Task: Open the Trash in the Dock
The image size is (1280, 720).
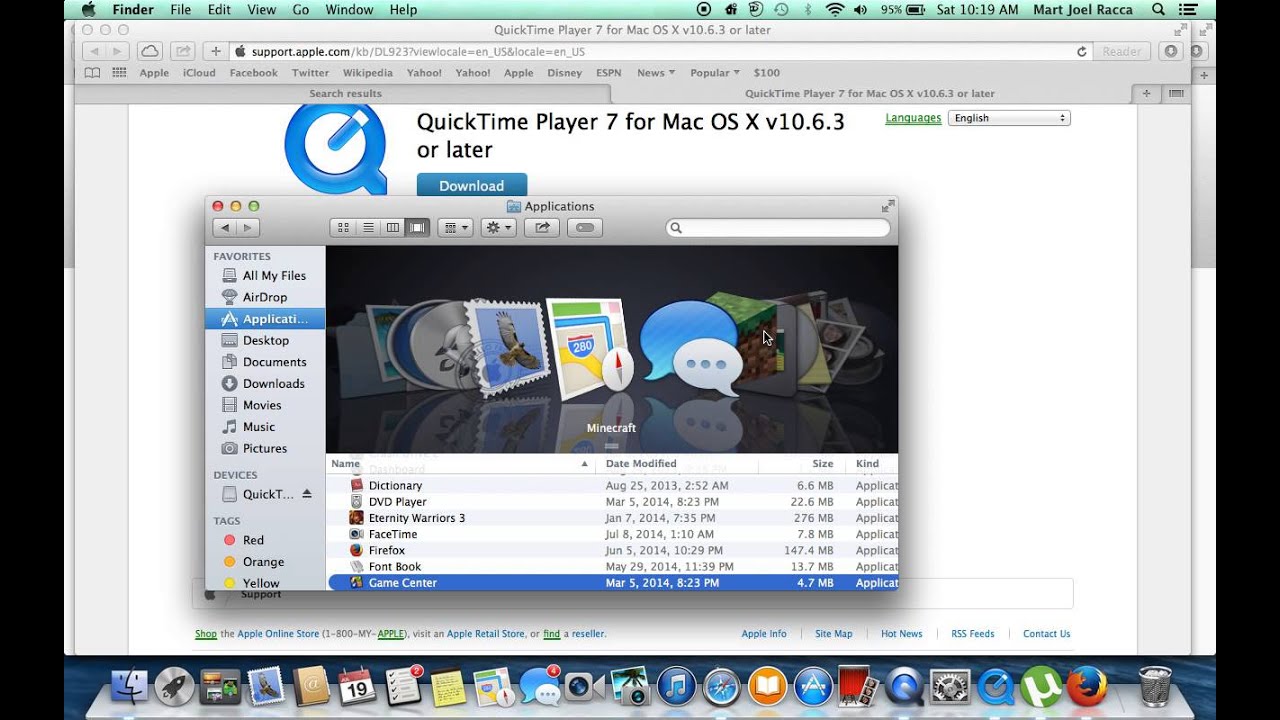Action: pyautogui.click(x=1155, y=686)
